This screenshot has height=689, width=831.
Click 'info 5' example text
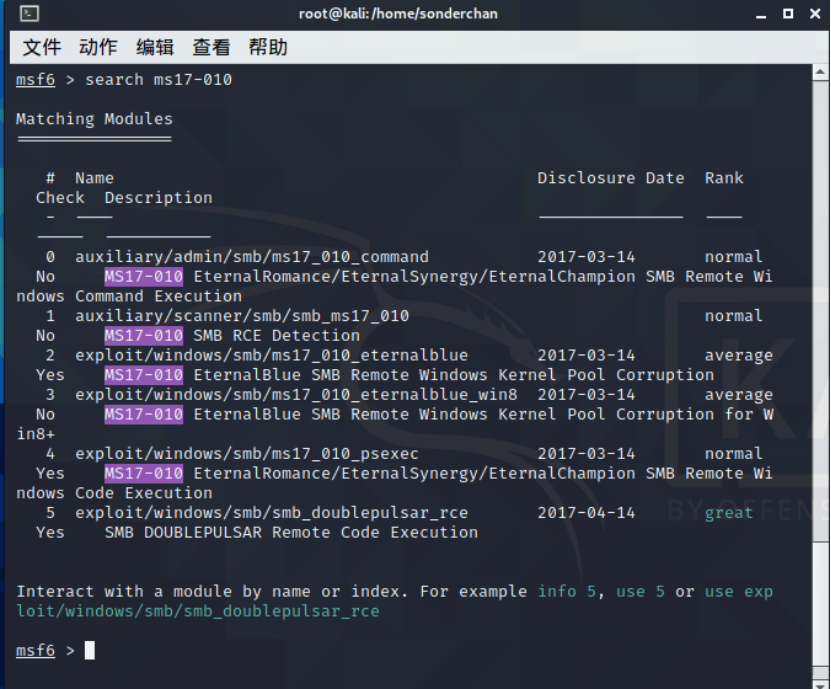click(x=567, y=591)
